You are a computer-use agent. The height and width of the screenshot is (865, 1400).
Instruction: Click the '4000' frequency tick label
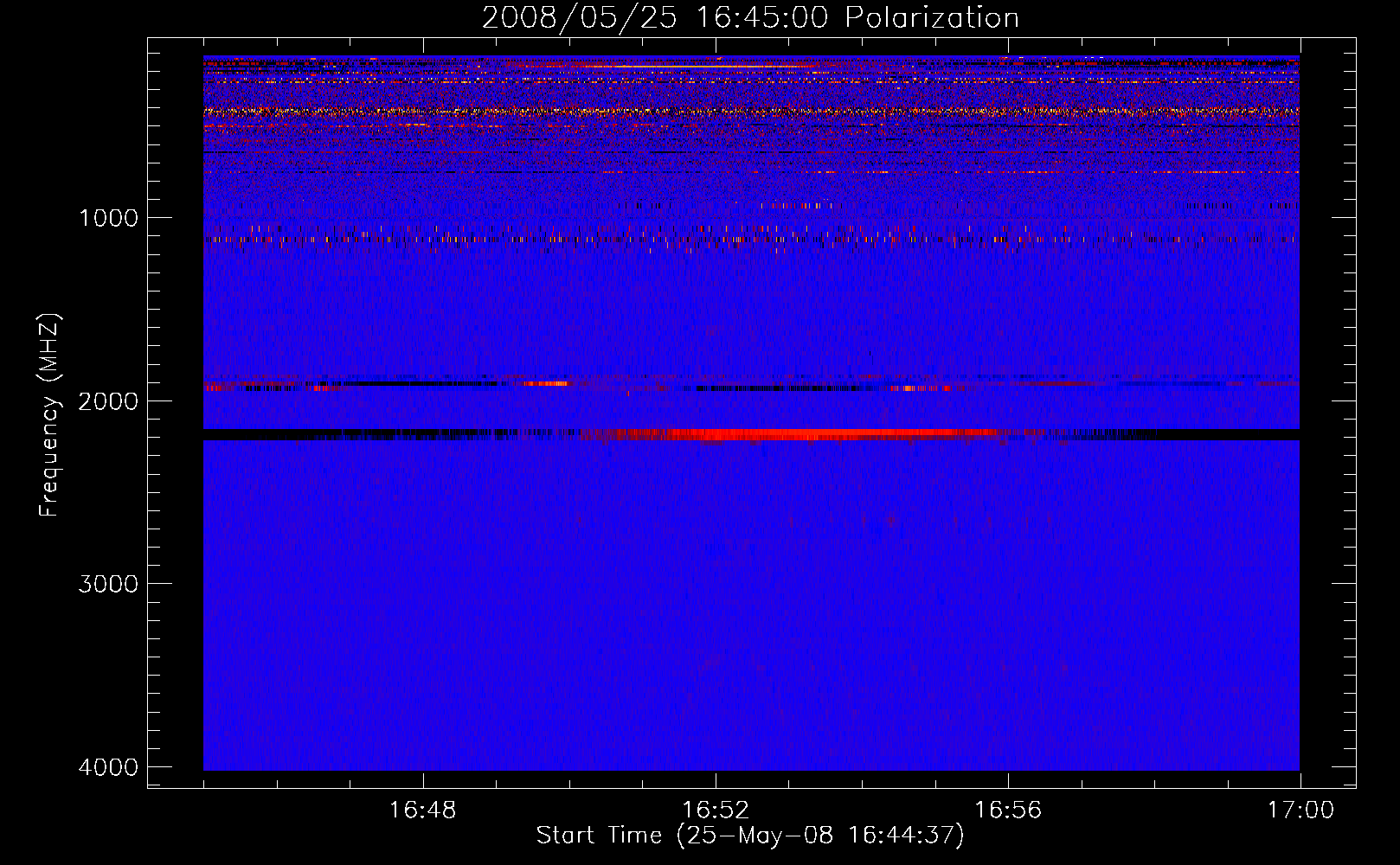coord(108,766)
